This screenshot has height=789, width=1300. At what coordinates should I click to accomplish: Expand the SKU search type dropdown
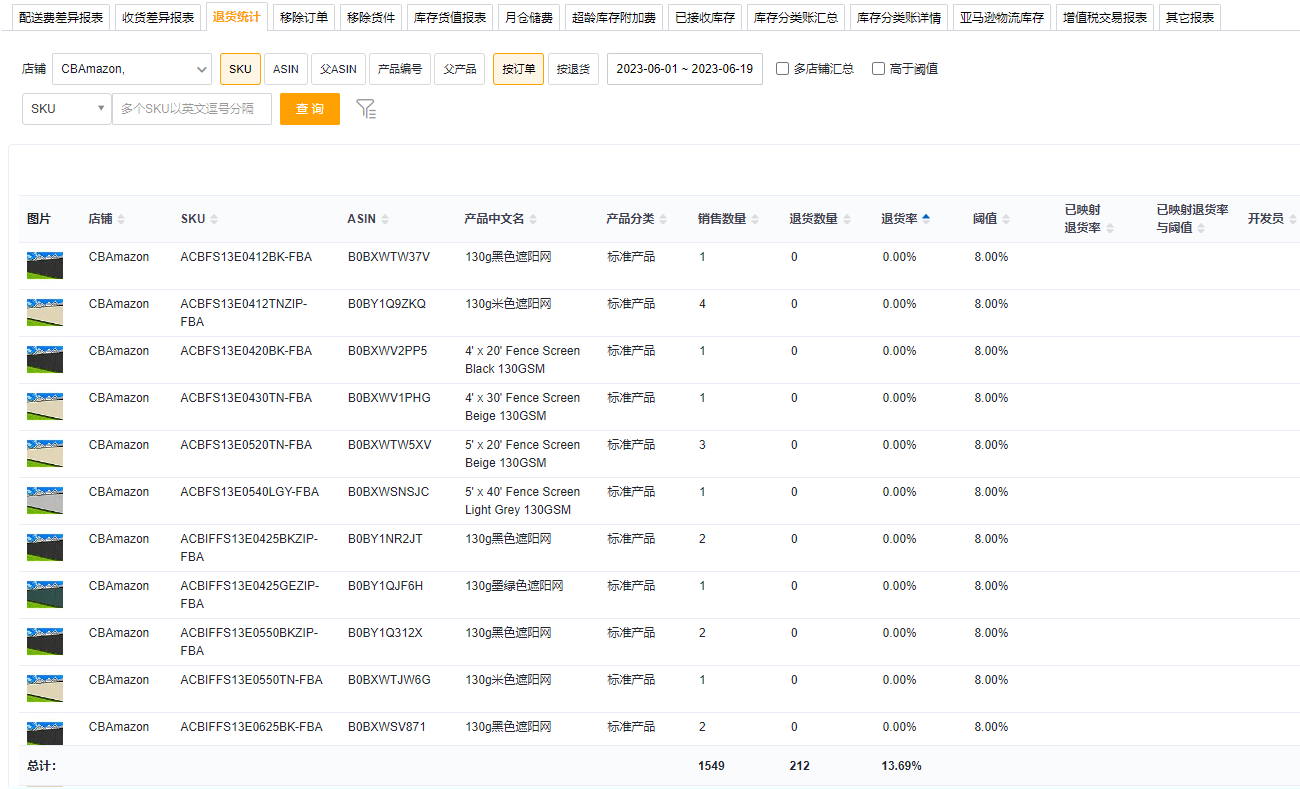coord(67,109)
